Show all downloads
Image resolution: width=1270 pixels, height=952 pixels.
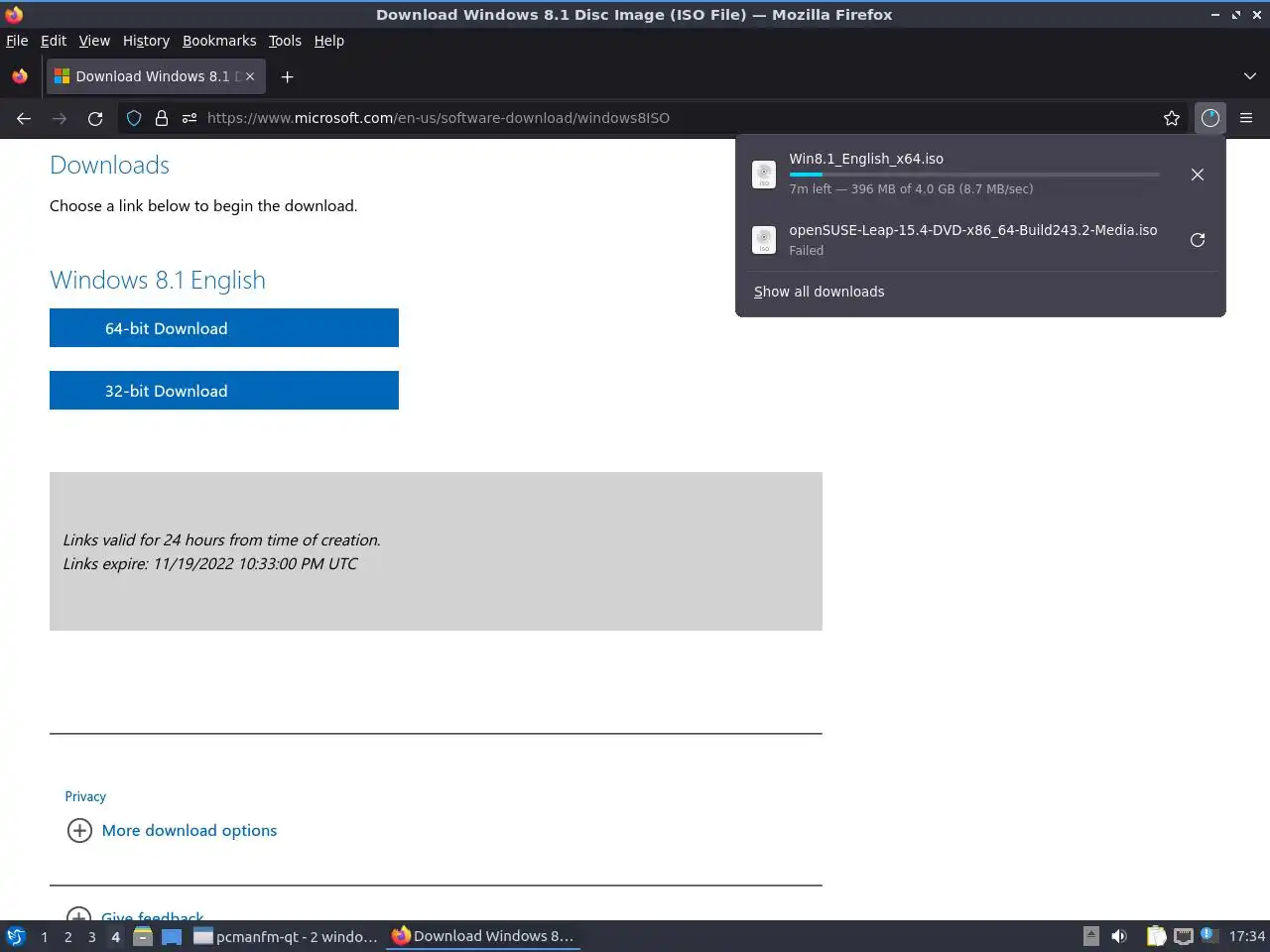coord(819,292)
